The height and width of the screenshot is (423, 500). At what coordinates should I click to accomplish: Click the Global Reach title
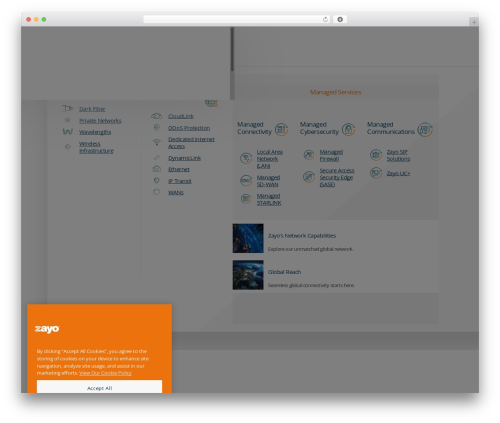284,272
